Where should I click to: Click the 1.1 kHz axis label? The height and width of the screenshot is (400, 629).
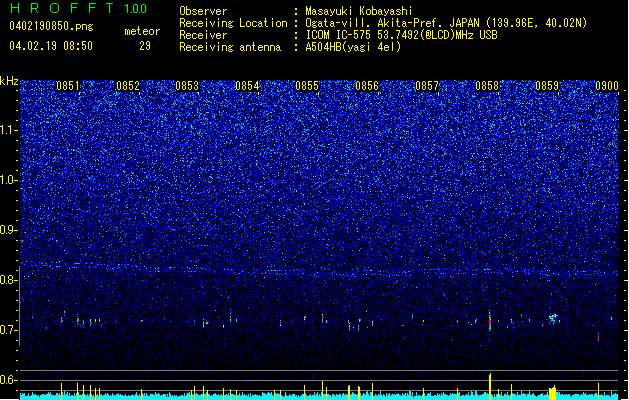[9, 130]
